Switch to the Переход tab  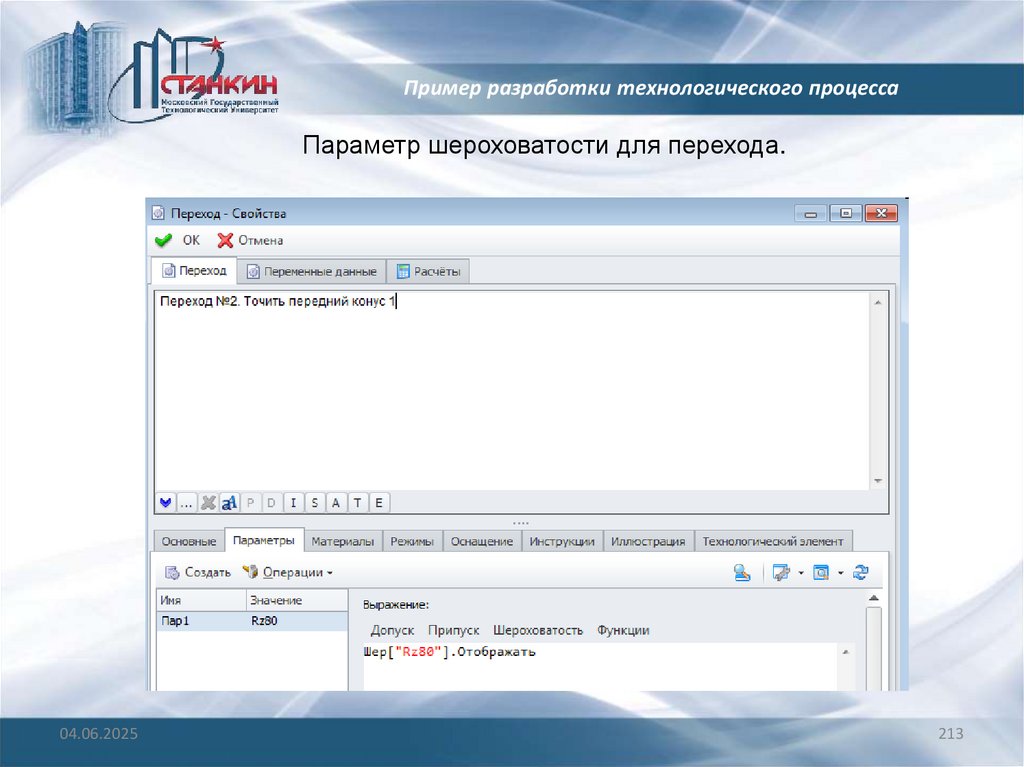(x=194, y=270)
